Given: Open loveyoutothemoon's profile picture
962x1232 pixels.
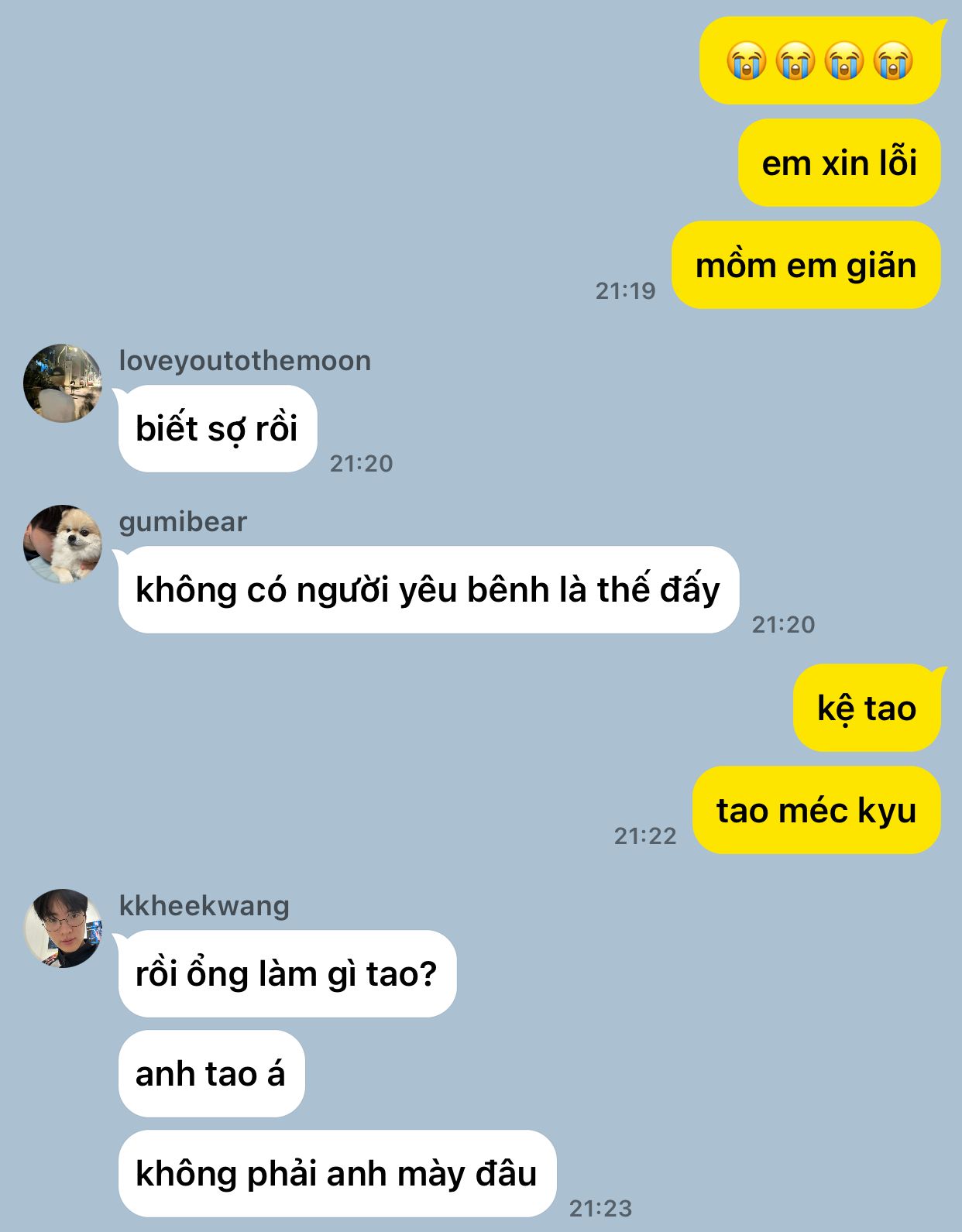Looking at the screenshot, I should tap(63, 383).
